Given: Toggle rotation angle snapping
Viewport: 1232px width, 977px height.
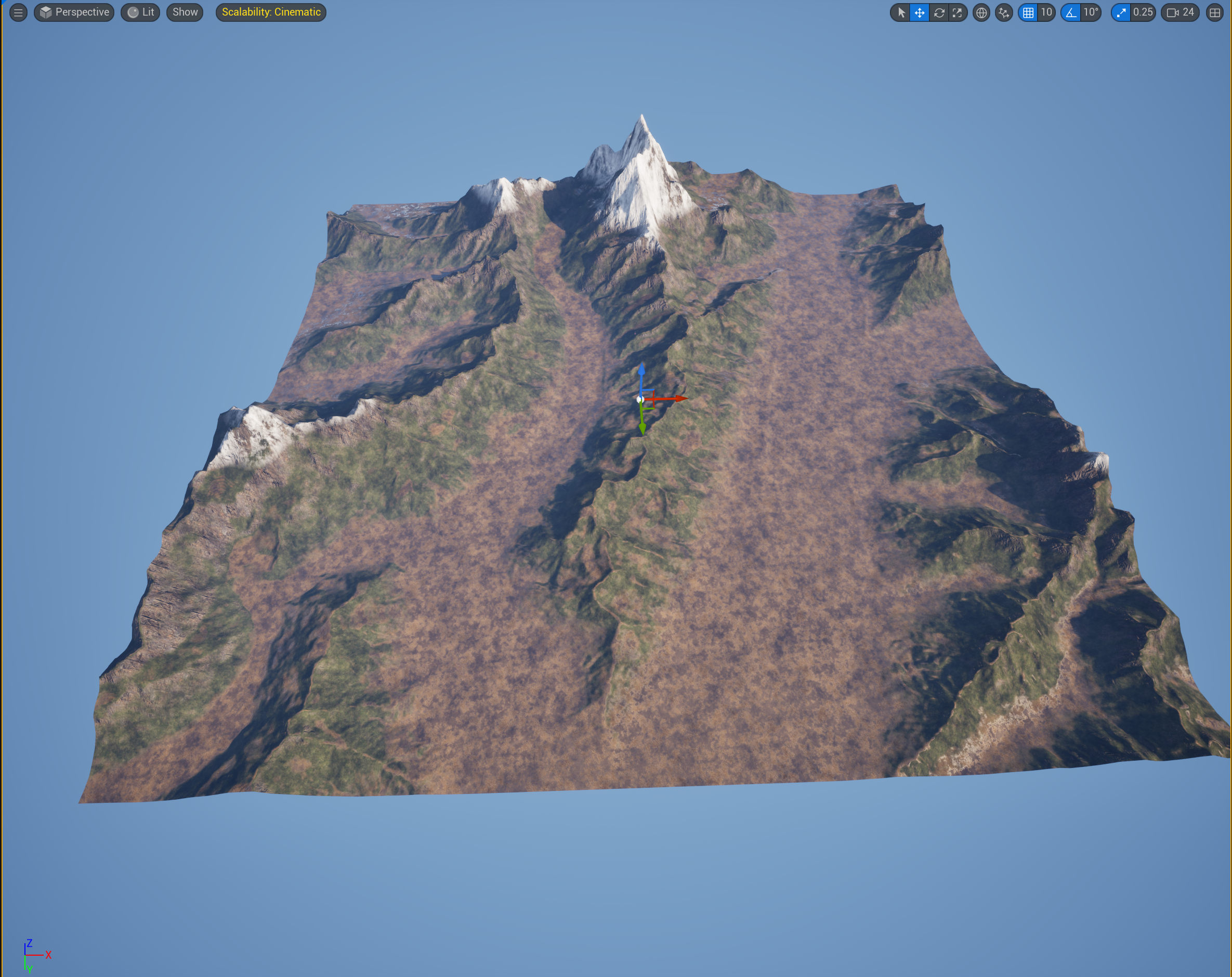Looking at the screenshot, I should click(x=1071, y=12).
